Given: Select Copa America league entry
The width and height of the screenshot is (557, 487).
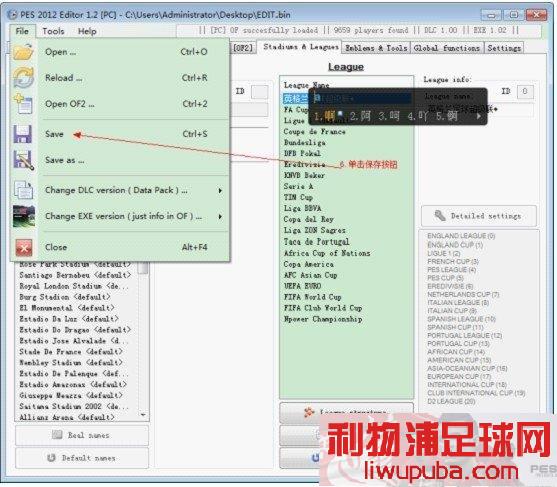Looking at the screenshot, I should coord(308,264).
